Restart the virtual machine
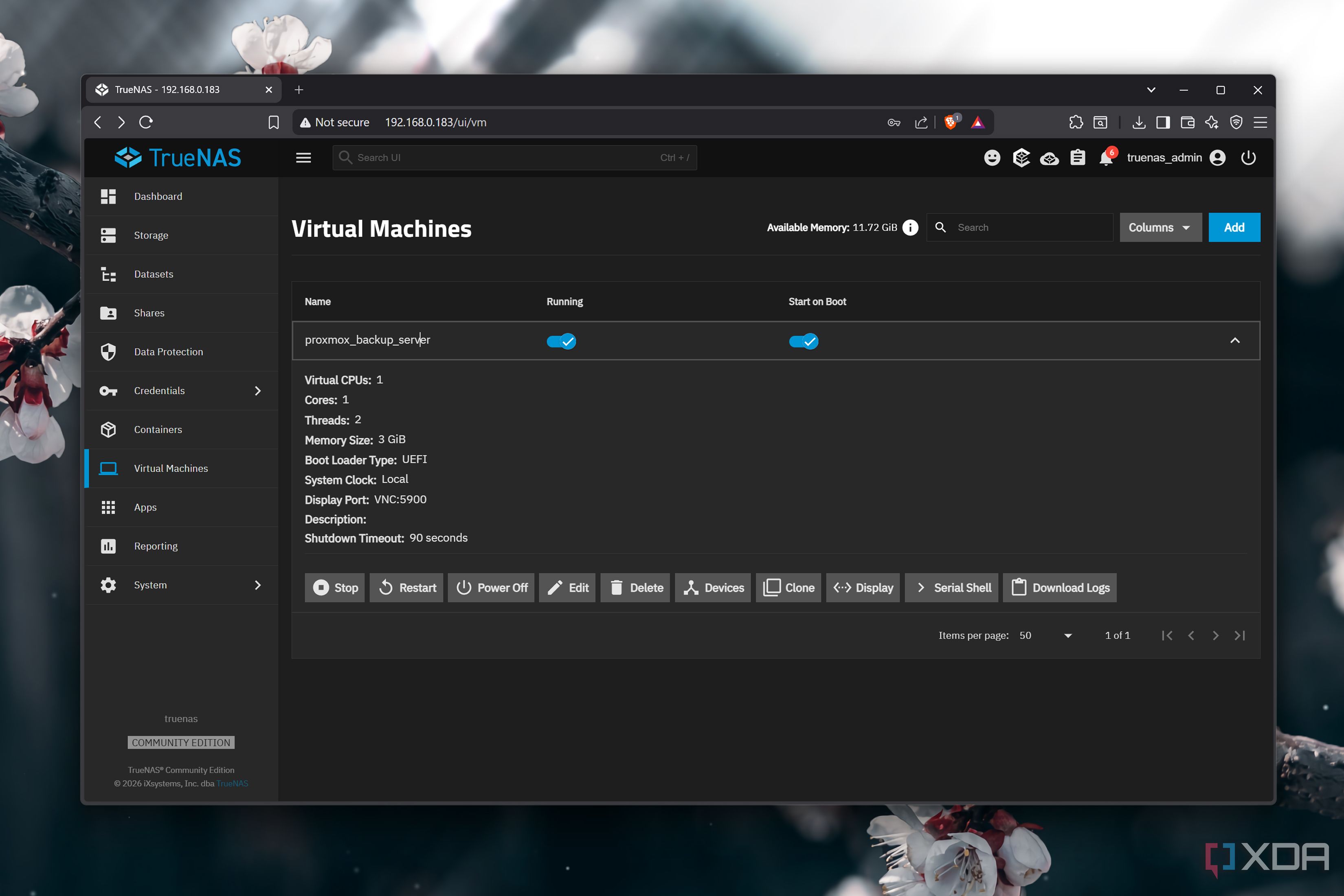 coord(406,587)
